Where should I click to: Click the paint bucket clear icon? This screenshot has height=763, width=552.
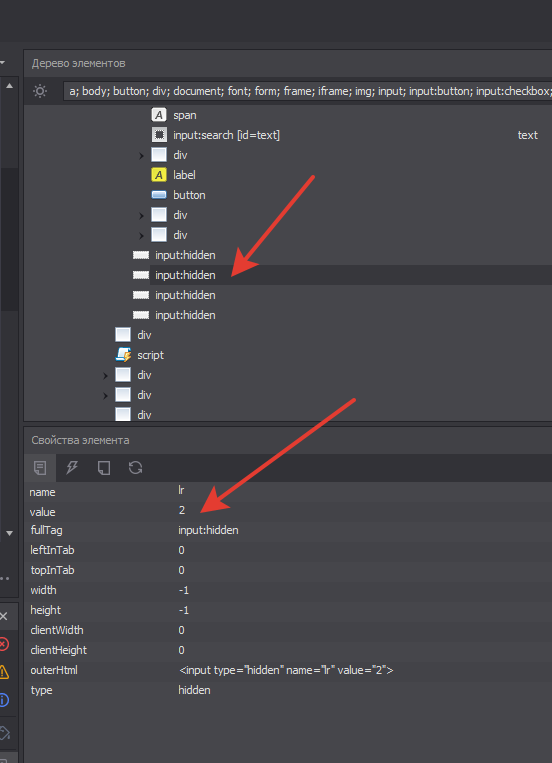point(4,733)
